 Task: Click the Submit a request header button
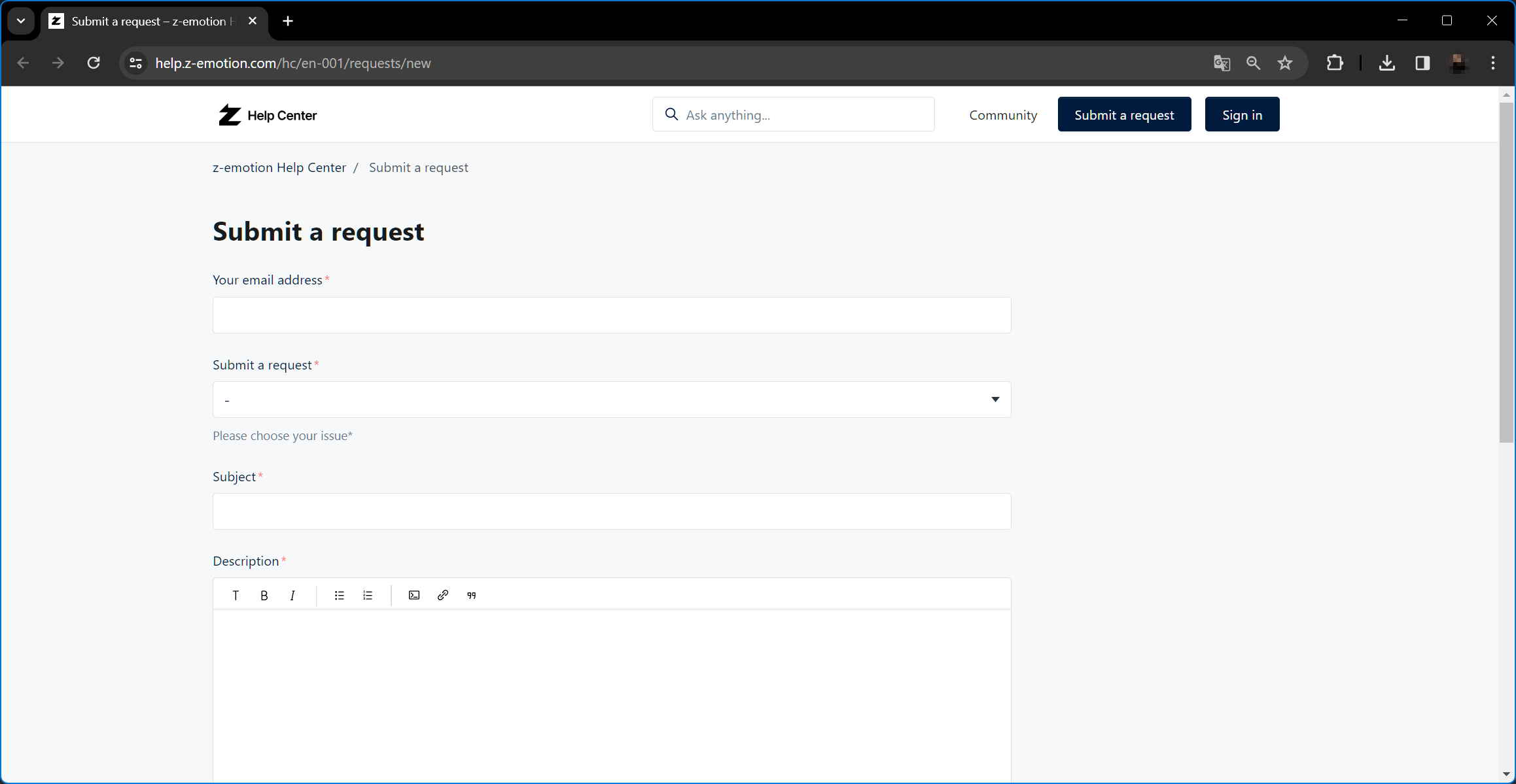click(1124, 114)
